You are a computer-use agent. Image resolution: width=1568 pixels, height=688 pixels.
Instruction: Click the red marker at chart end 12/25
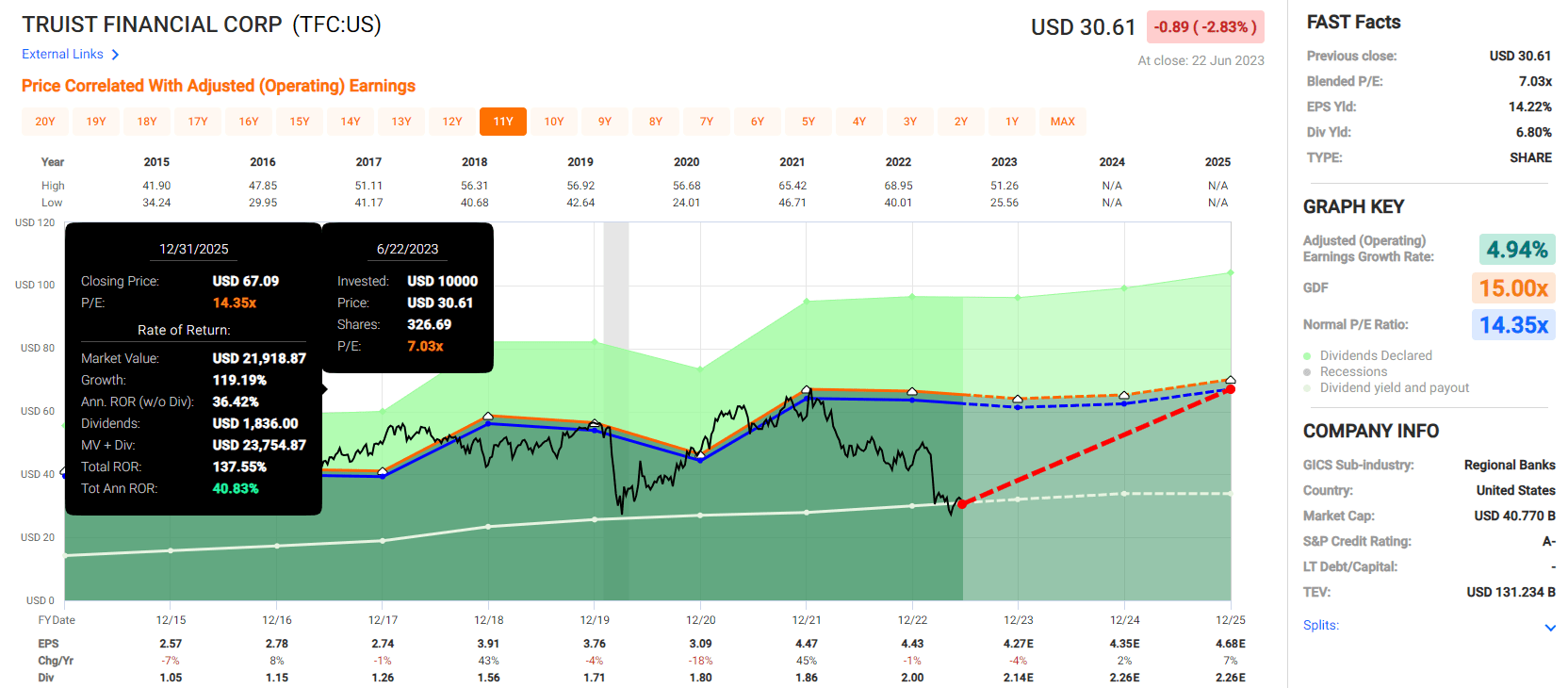1231,389
